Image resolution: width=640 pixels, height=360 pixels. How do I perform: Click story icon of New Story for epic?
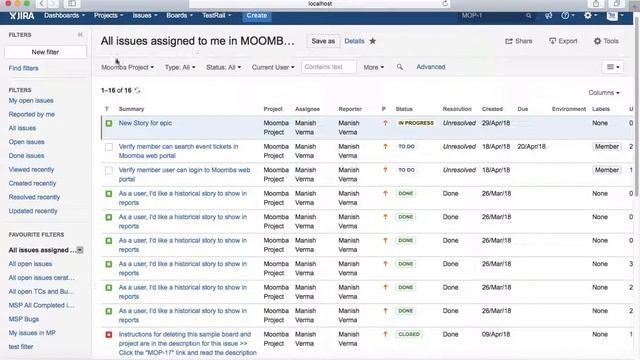click(x=109, y=123)
